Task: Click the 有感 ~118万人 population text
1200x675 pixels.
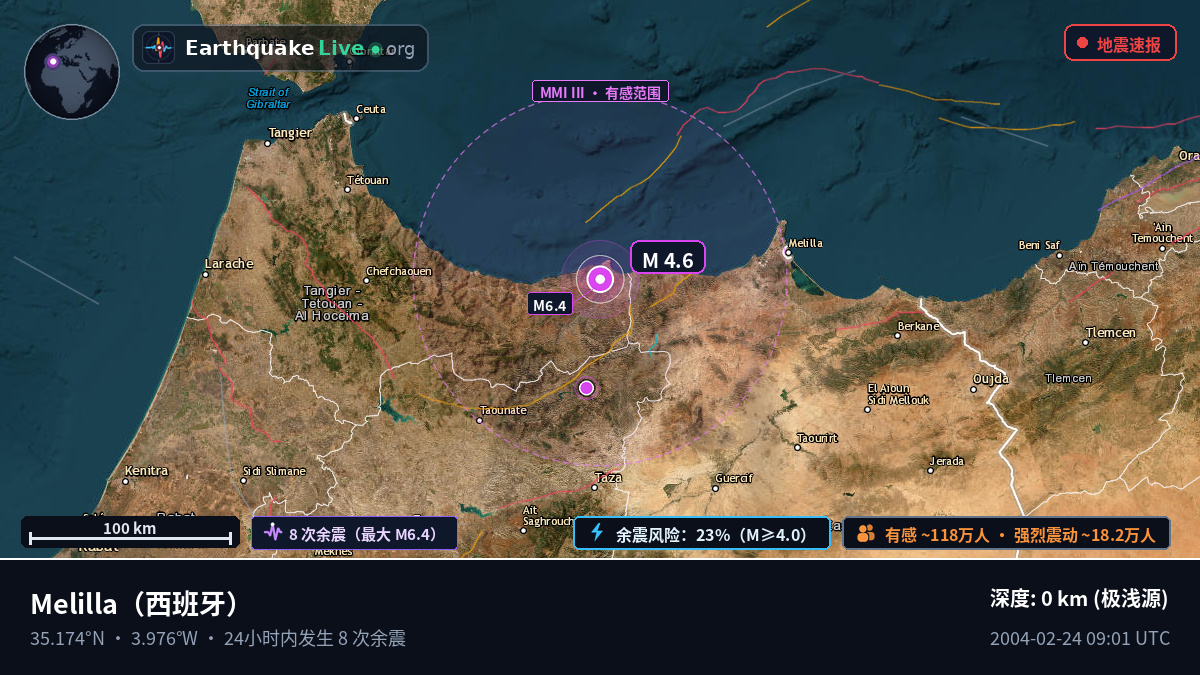Action: [x=938, y=534]
